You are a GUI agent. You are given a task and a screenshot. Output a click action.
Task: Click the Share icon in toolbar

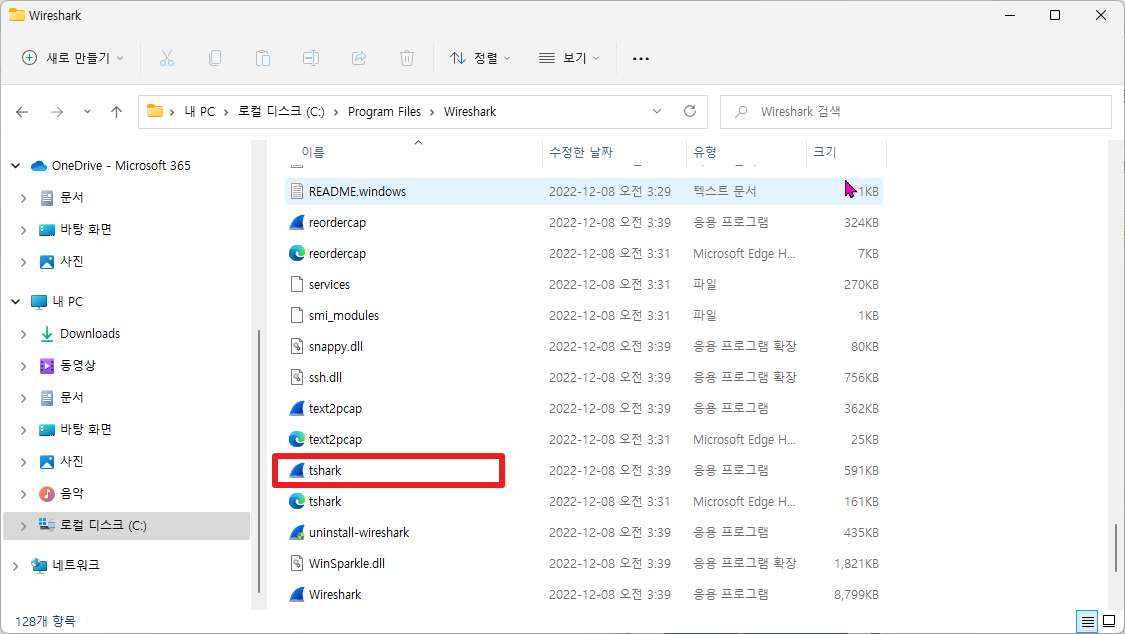[x=359, y=58]
